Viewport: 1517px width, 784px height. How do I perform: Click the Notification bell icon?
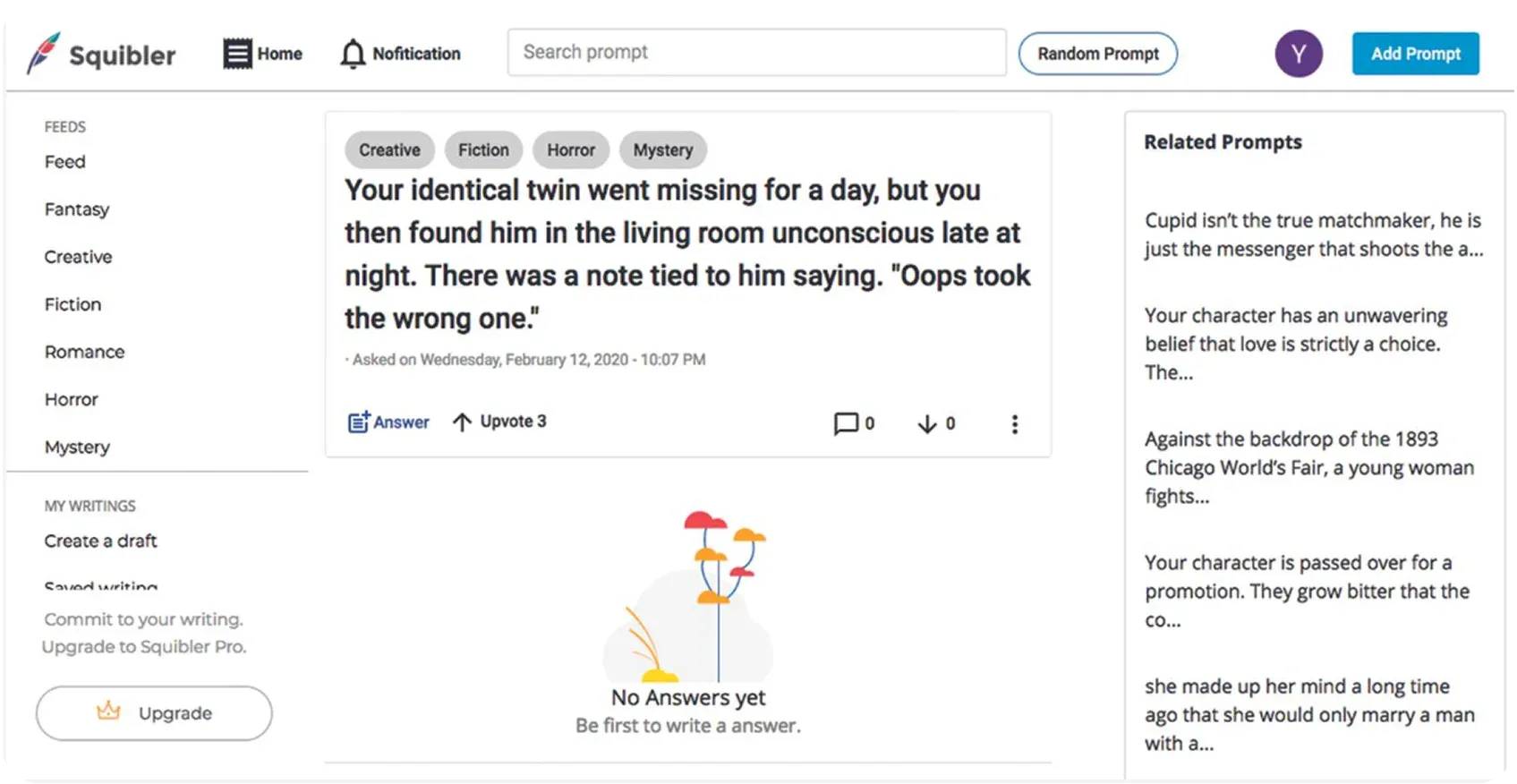click(x=353, y=54)
